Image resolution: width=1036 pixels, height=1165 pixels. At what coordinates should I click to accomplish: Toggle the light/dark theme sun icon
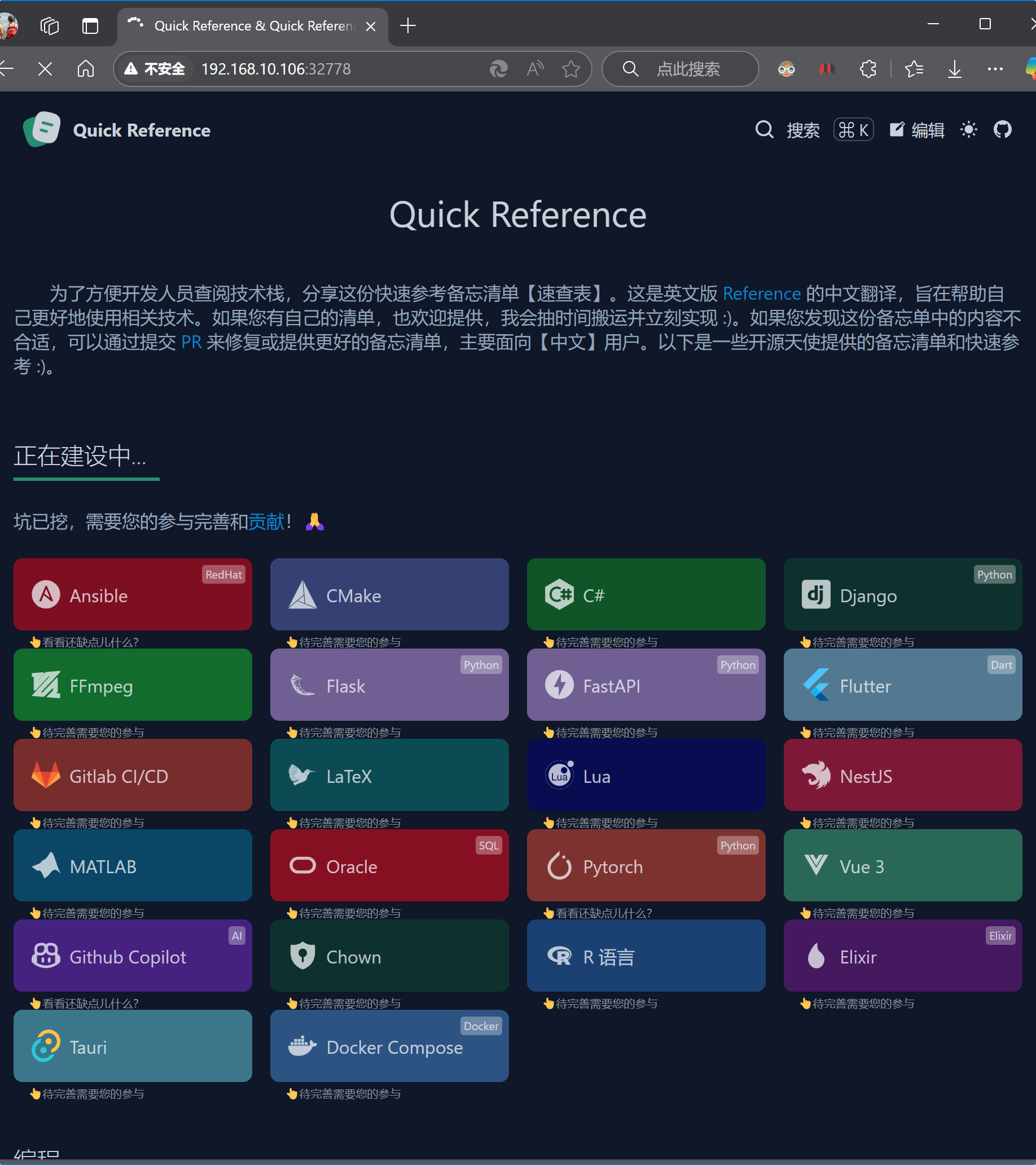pos(968,130)
